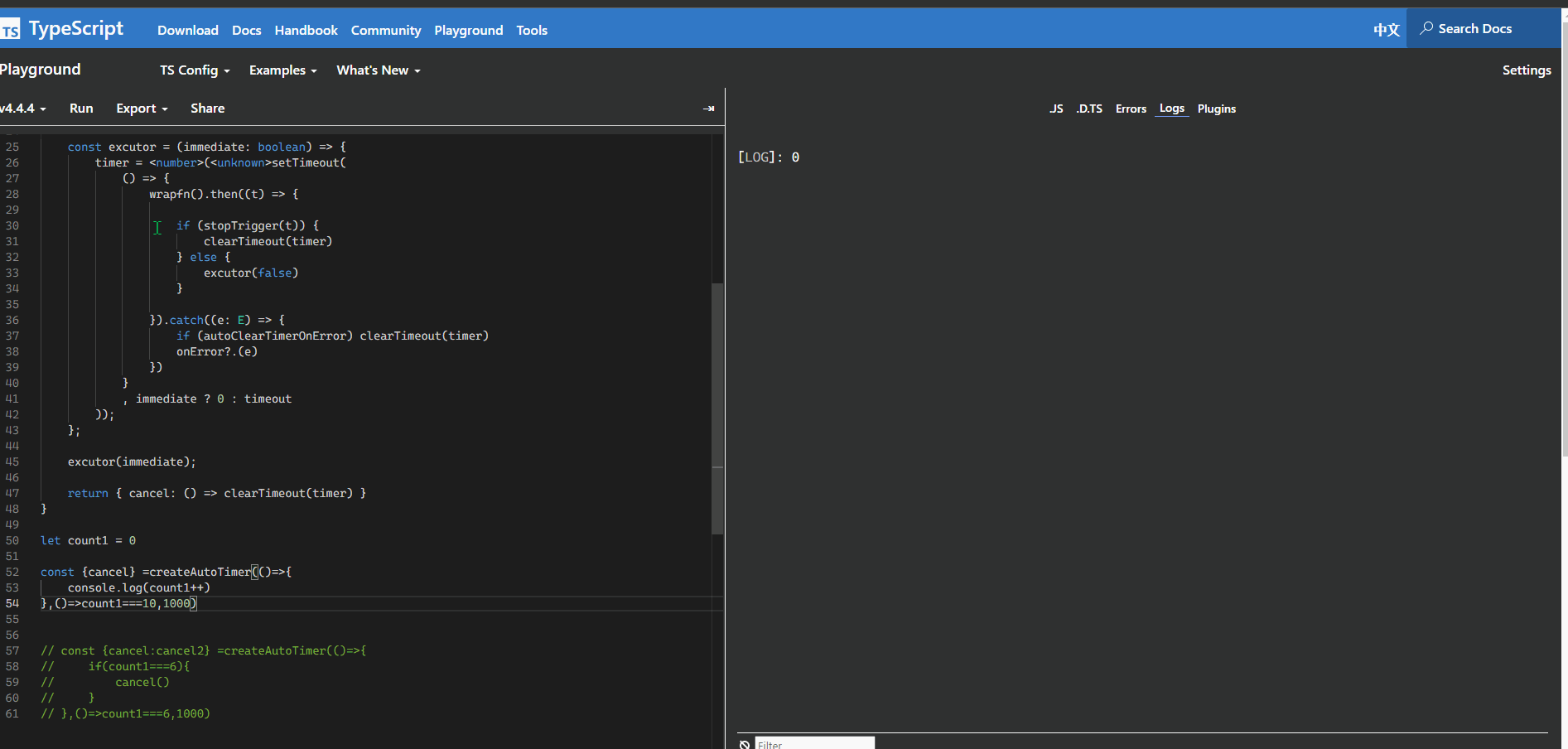Click the TypeScript TS logo icon
Image resolution: width=1568 pixels, height=749 pixels.
[x=10, y=31]
